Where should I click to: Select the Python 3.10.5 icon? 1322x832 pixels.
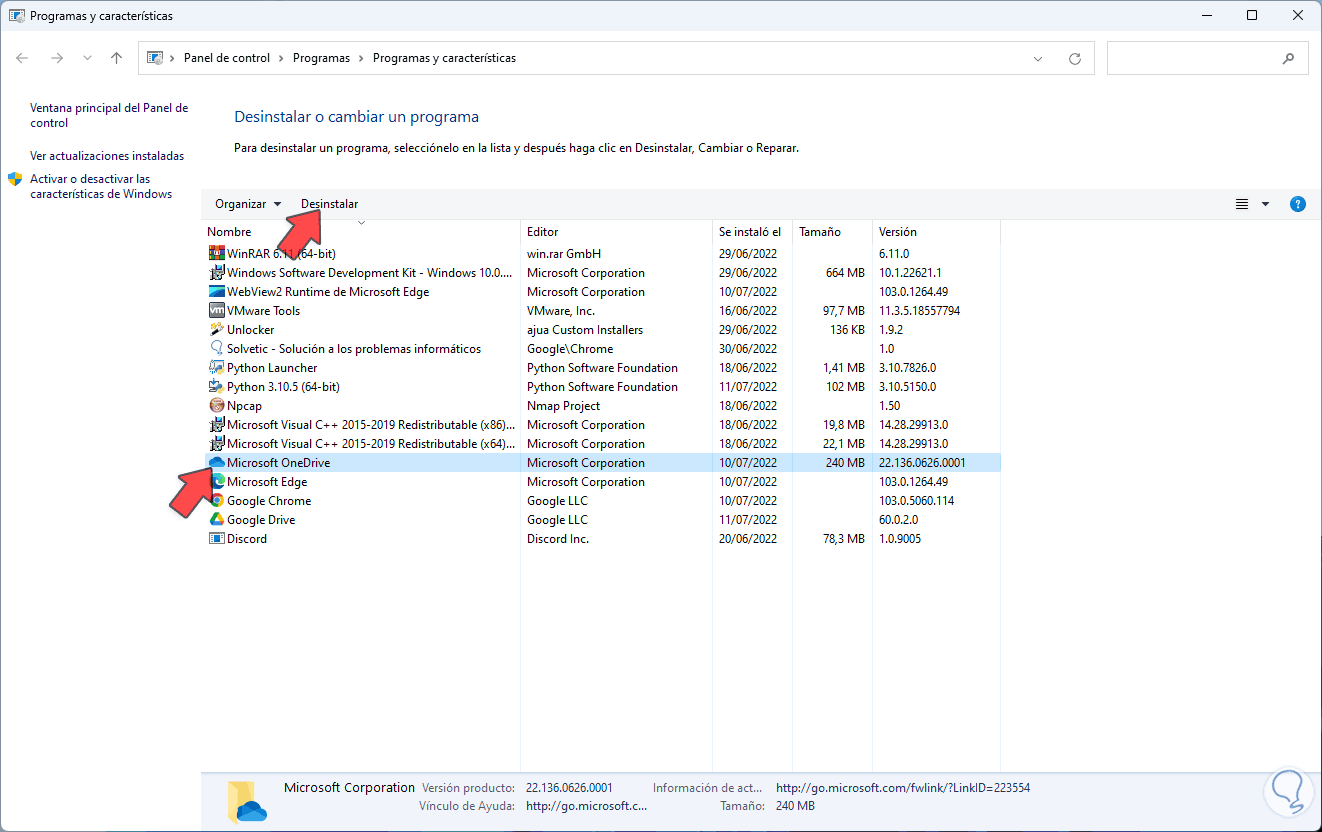[x=217, y=387]
